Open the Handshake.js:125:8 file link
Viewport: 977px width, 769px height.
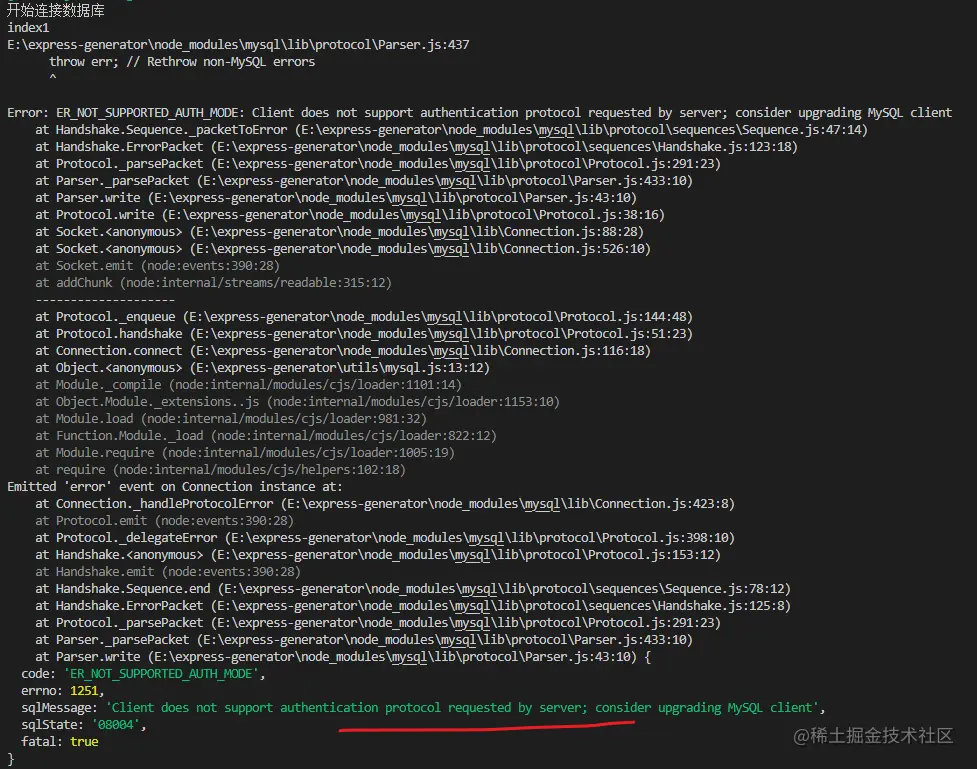(x=500, y=606)
